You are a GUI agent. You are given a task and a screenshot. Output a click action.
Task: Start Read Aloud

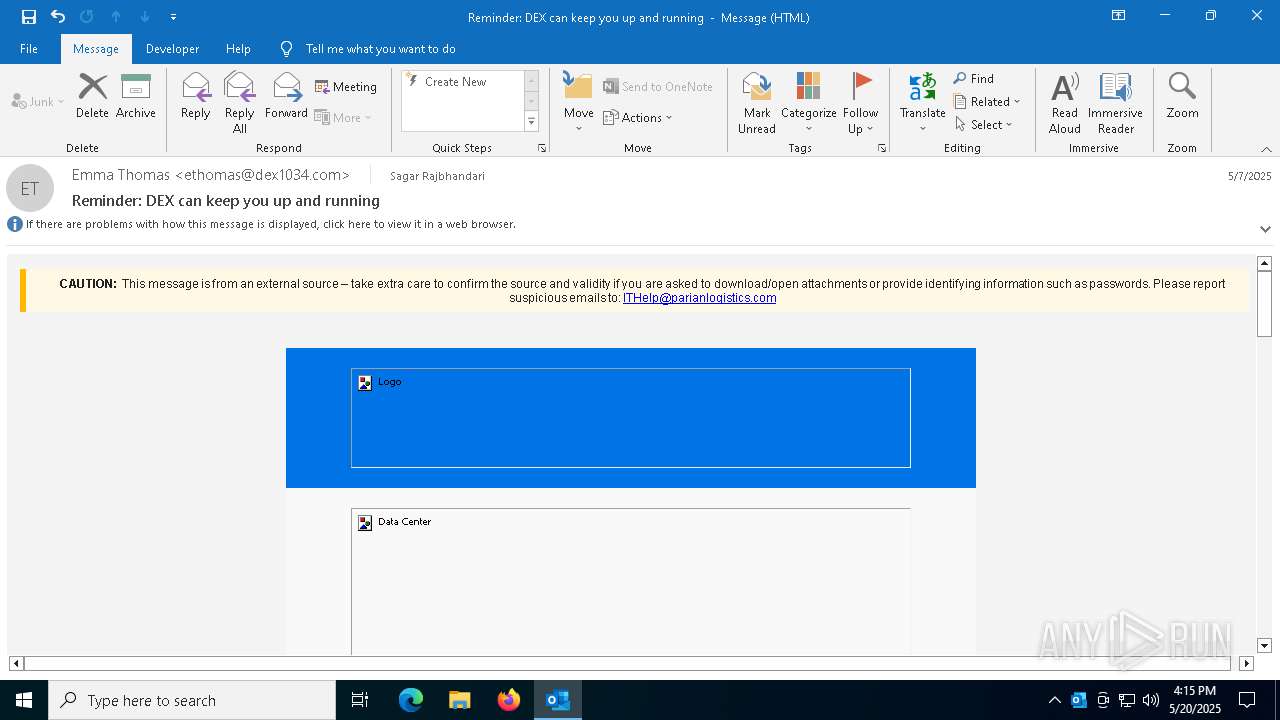pos(1065,103)
